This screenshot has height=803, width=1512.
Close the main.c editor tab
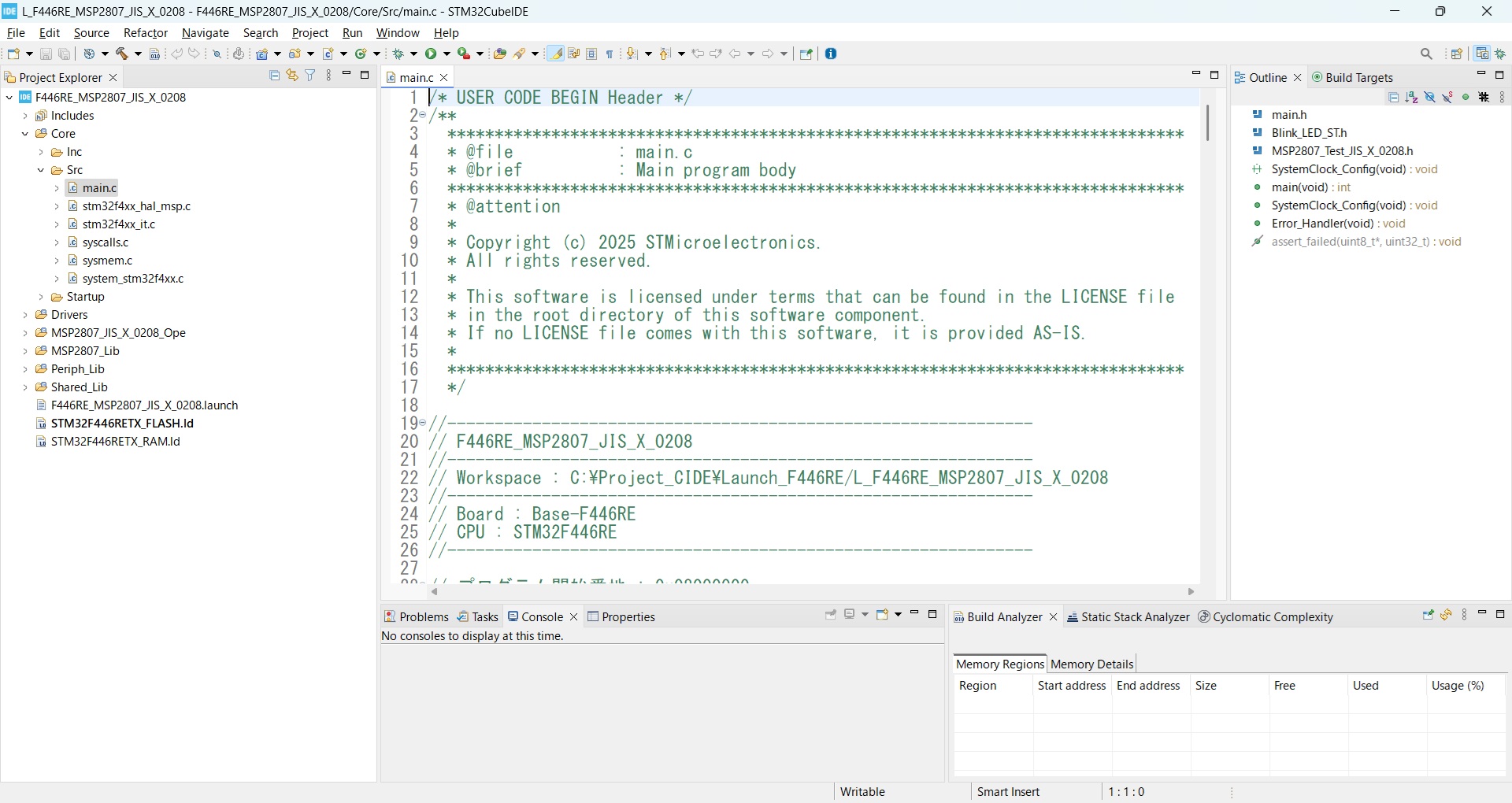click(444, 77)
